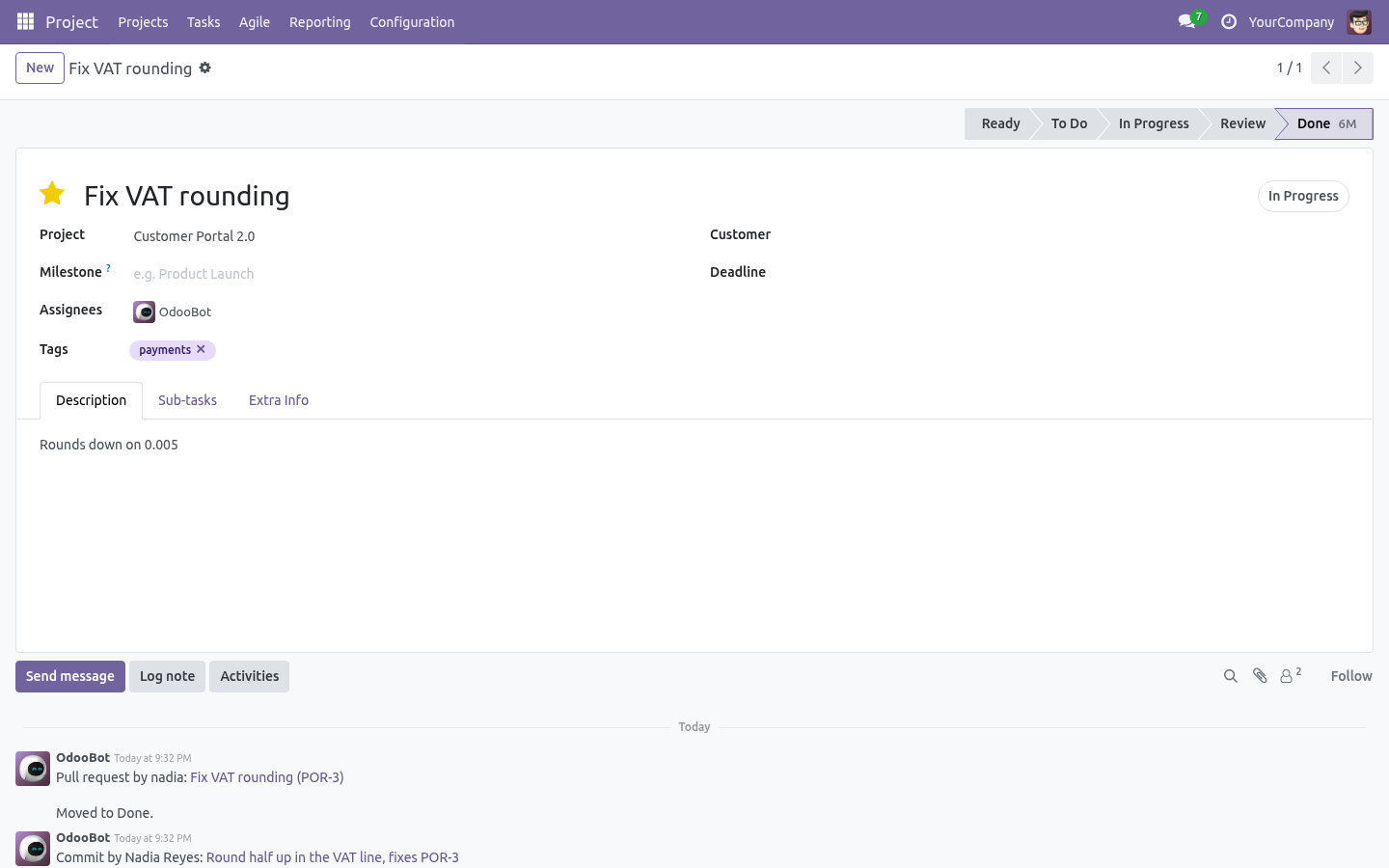Screen dimensions: 1389x868
Task: Click OdooBot avatar on pull request message
Action: 34,769
